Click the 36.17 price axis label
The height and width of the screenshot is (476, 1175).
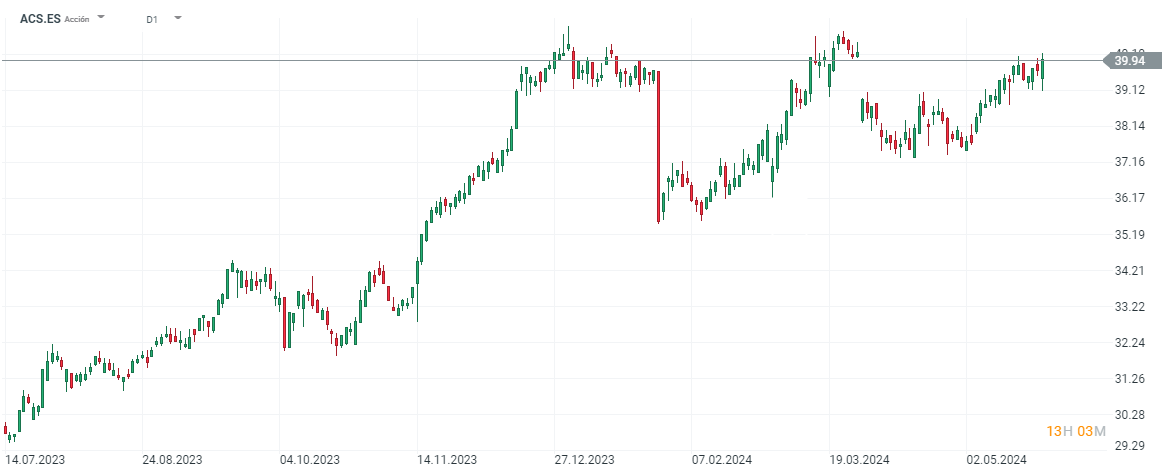pyautogui.click(x=1130, y=198)
